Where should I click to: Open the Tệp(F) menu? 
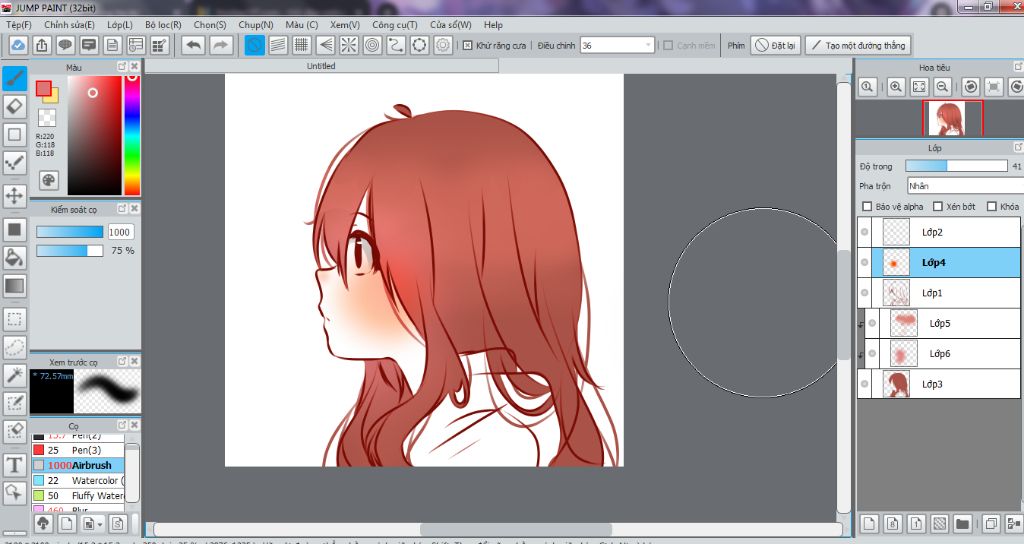[x=18, y=25]
